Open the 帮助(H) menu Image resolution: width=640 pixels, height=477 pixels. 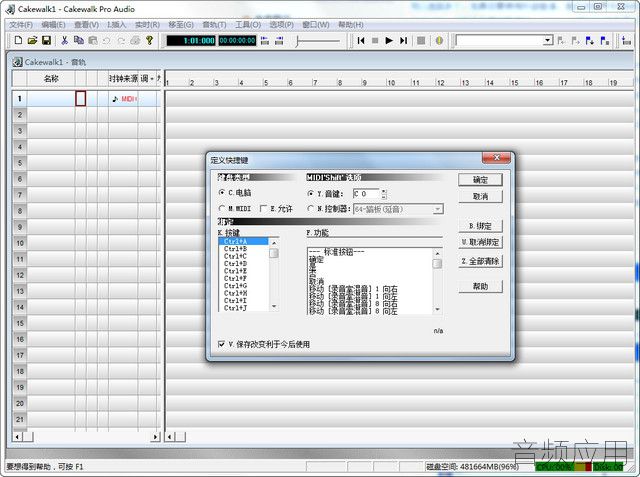(351, 25)
